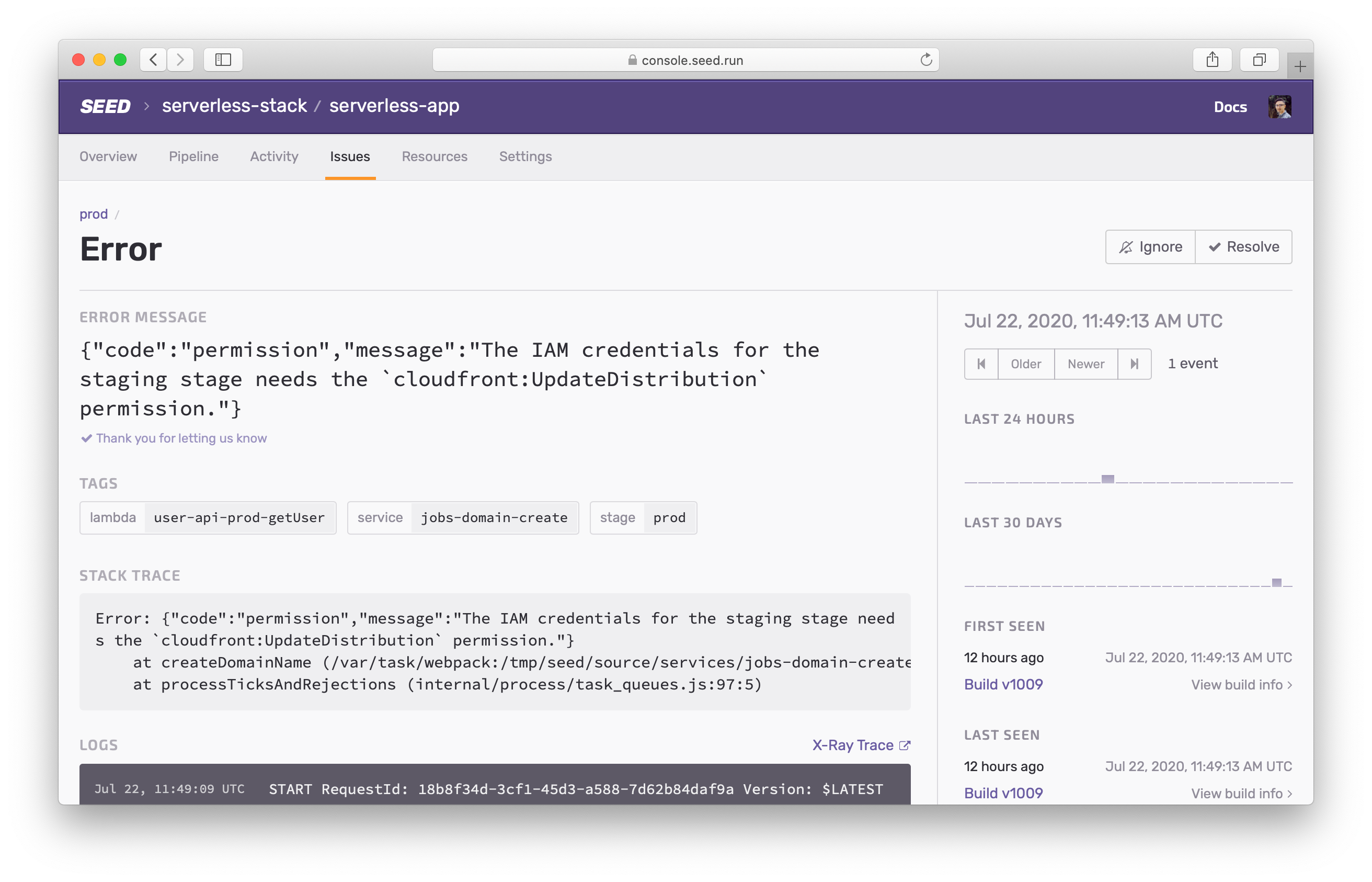Mark issue with Resolve button
The height and width of the screenshot is (882, 1372).
(1243, 247)
